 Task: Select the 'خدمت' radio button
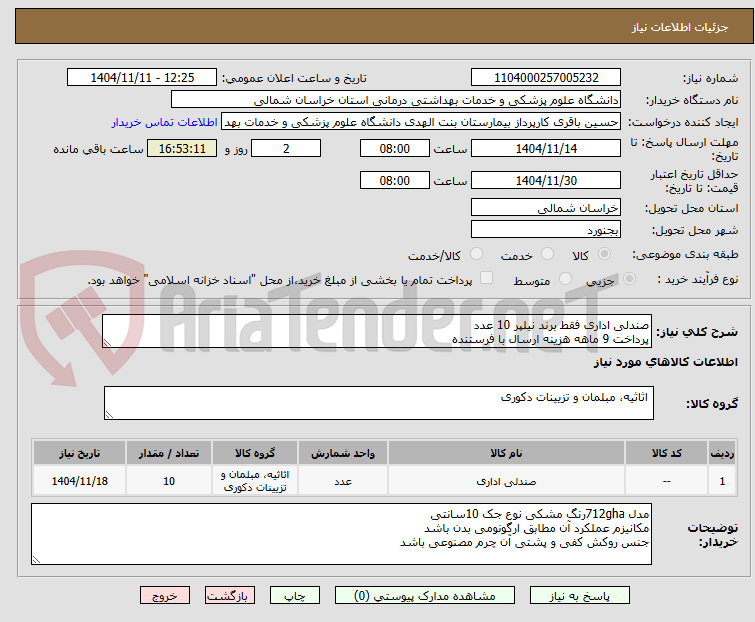pos(547,253)
